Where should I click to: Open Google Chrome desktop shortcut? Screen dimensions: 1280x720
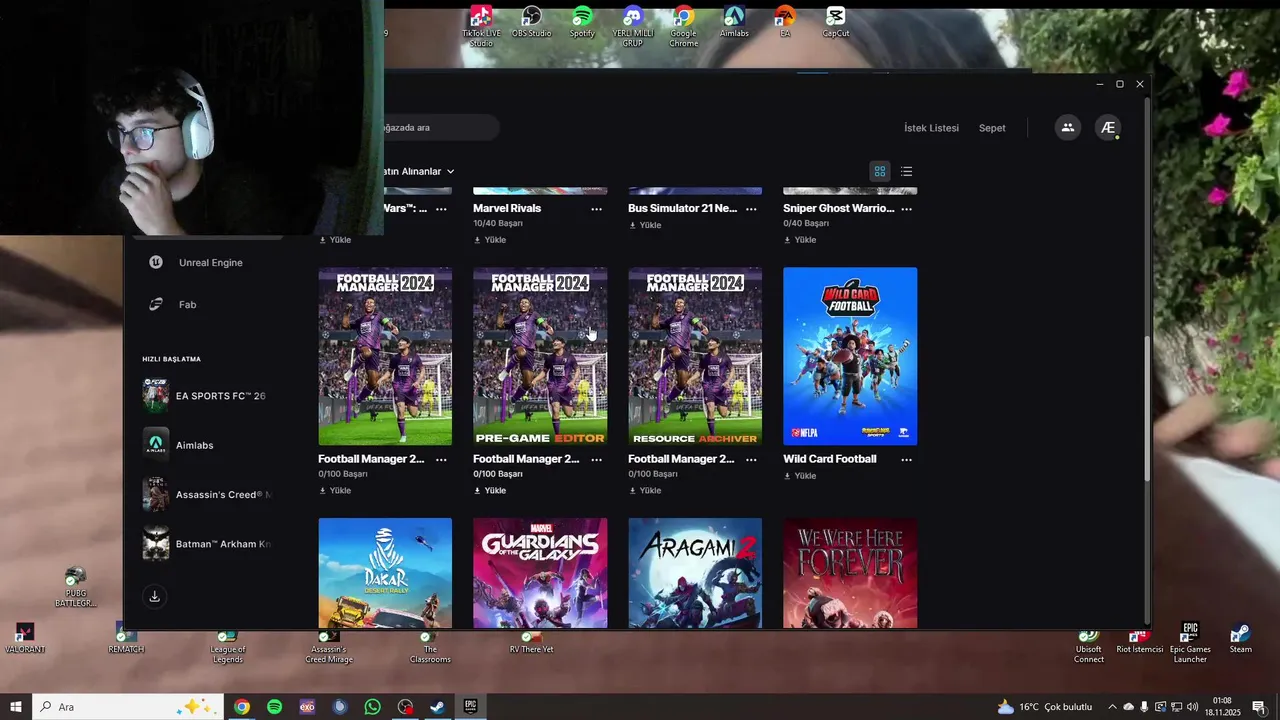click(x=684, y=27)
